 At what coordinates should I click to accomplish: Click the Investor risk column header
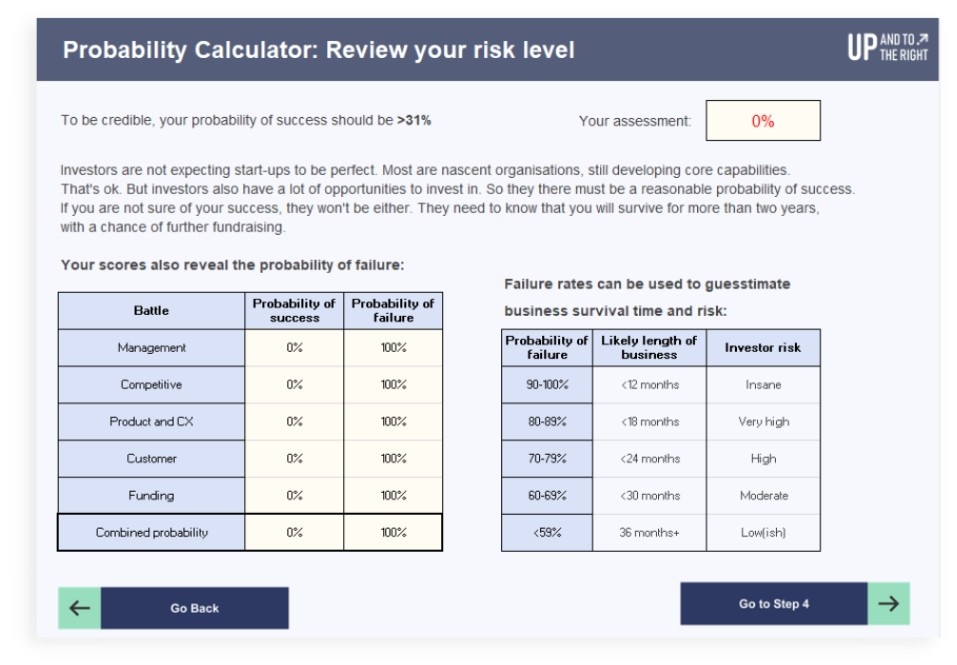coord(763,348)
